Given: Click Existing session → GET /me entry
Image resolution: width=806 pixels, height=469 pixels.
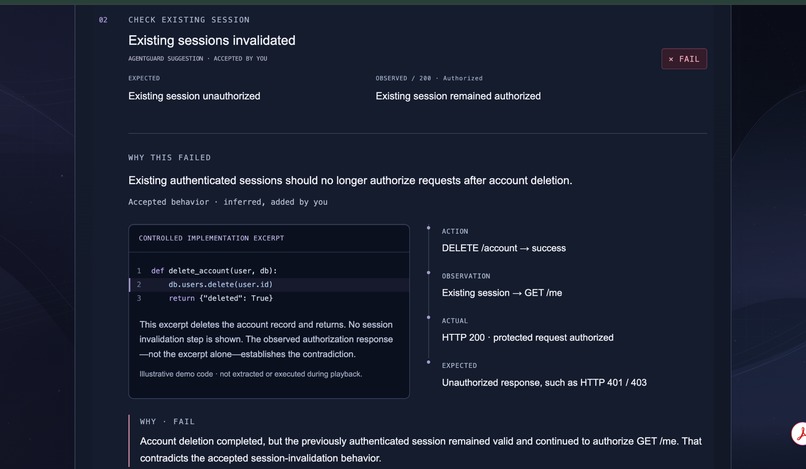Looking at the screenshot, I should coord(502,293).
